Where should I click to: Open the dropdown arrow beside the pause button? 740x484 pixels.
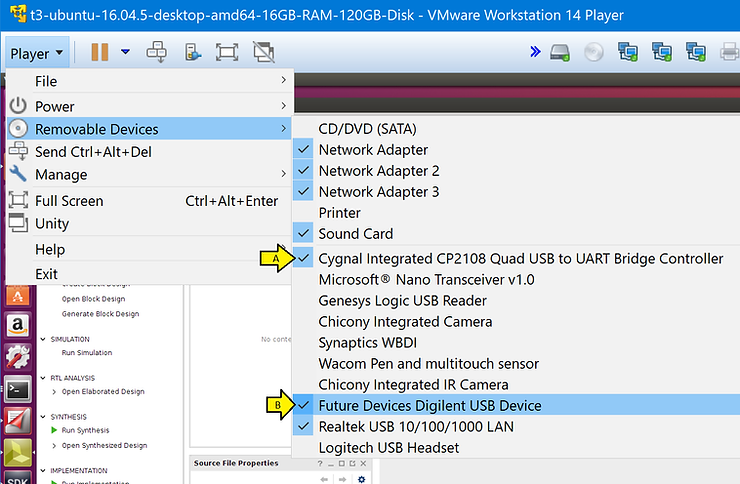(x=125, y=52)
